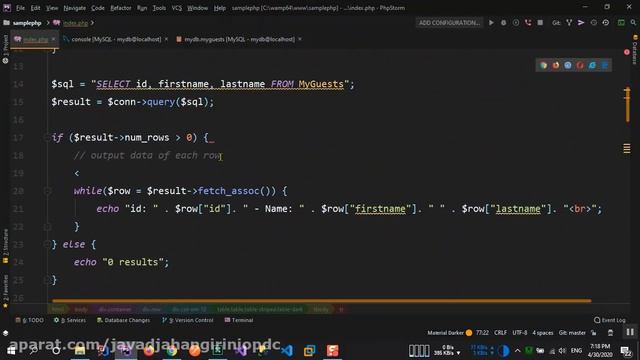This screenshot has height=360, width=640.
Task: Click the Run with Coverage icon
Action: click(516, 23)
